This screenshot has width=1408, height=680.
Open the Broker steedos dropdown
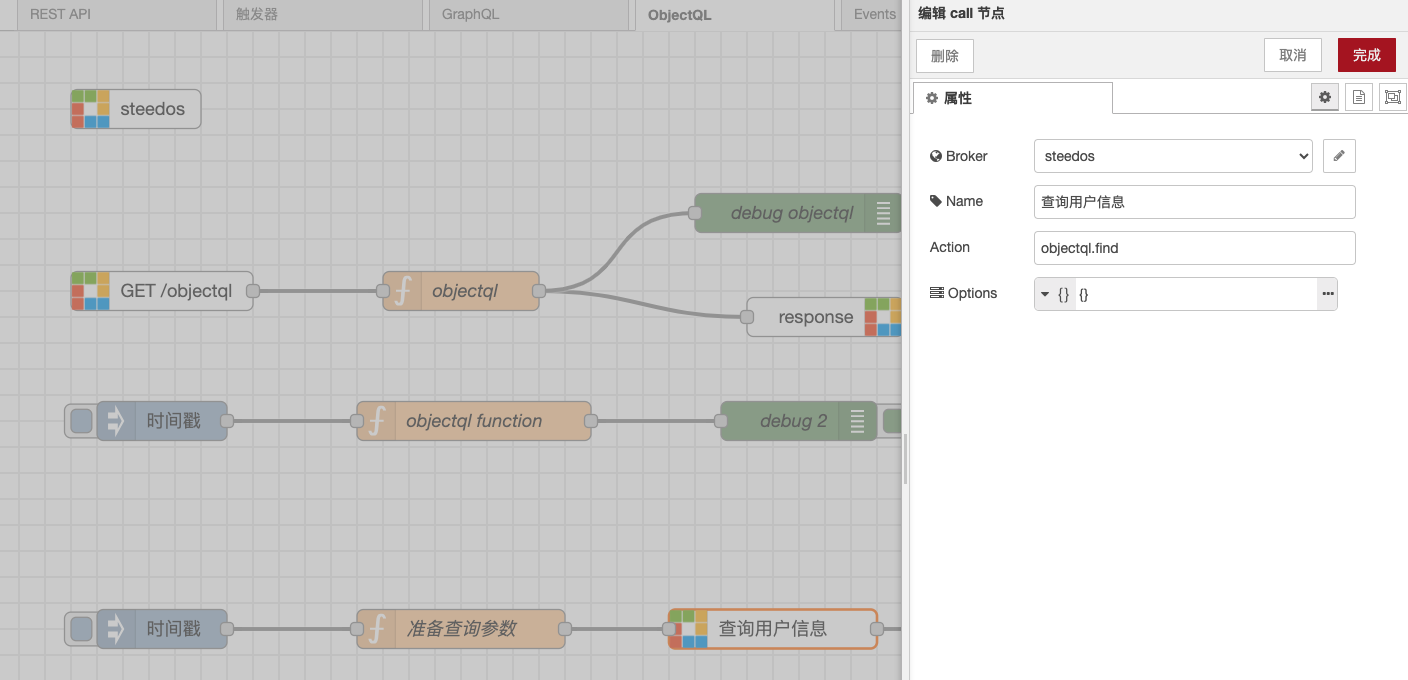tap(1173, 156)
